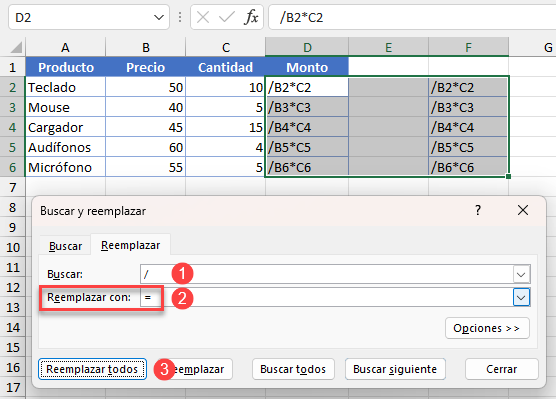Click the Precio cell with value 55
Viewport: 556px width, 399px height.
[x=145, y=167]
